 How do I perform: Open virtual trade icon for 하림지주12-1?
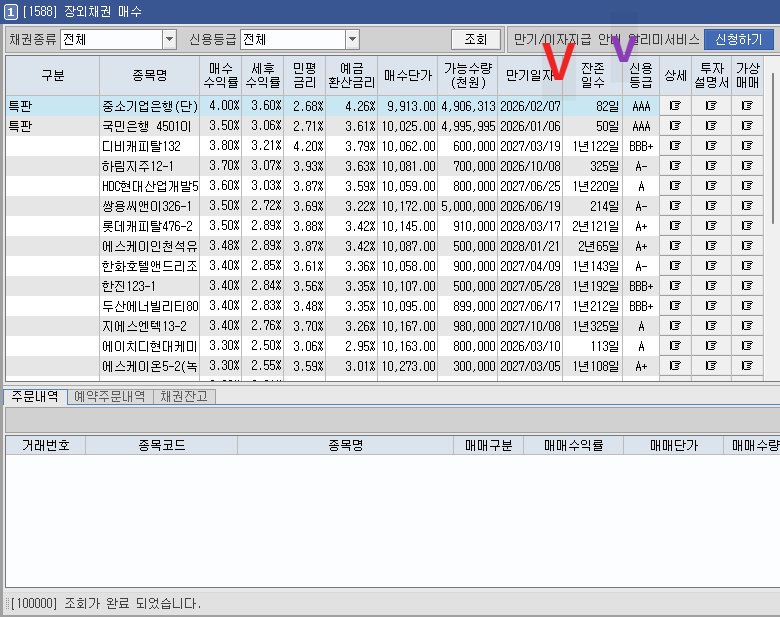click(x=747, y=166)
